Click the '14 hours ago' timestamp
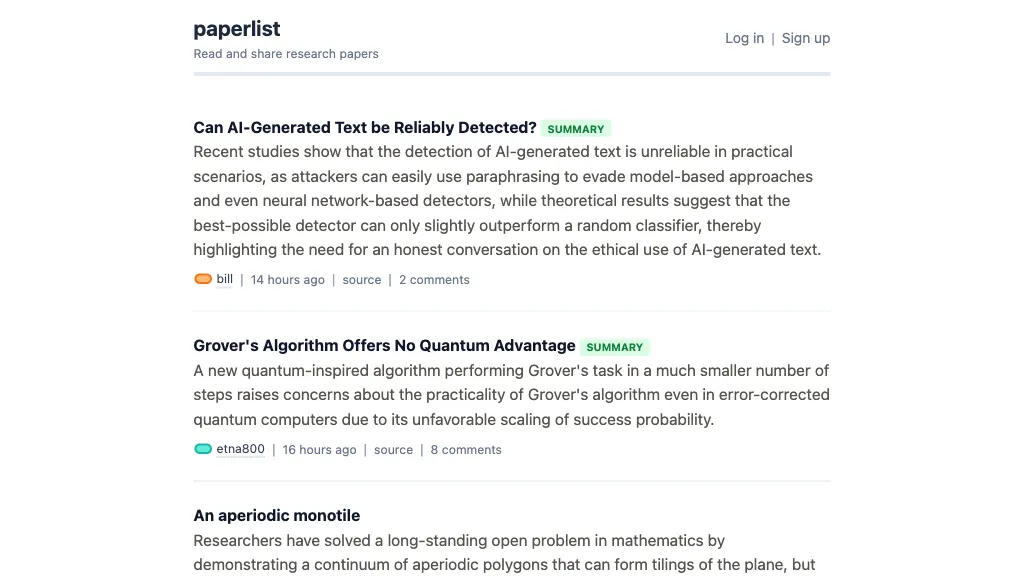This screenshot has width=1024, height=576. [x=288, y=280]
